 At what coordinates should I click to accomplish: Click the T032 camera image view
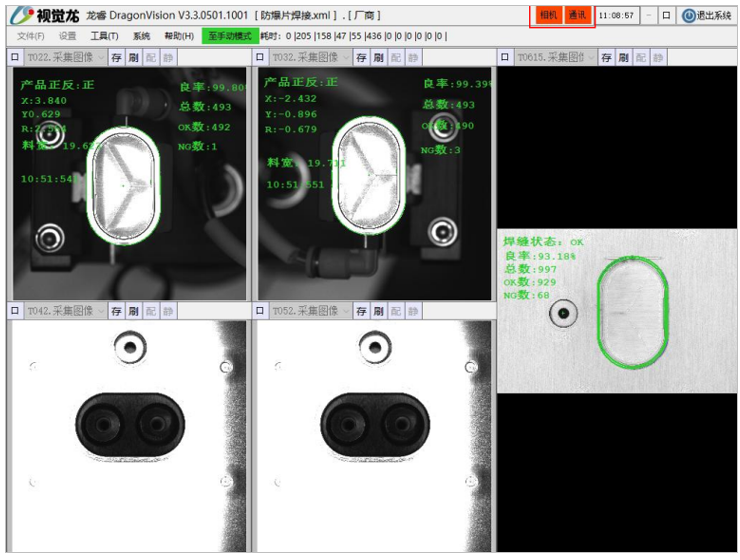point(374,183)
